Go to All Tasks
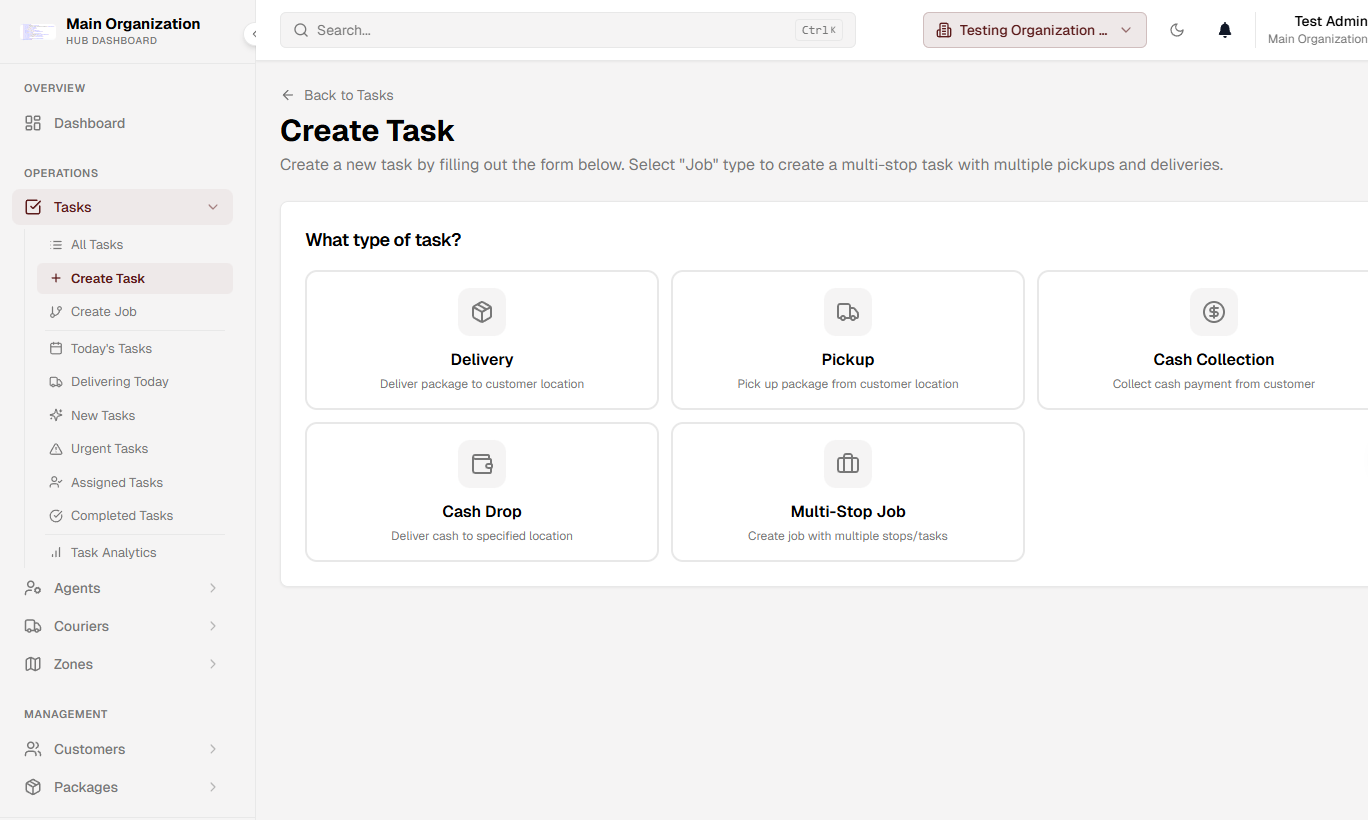The image size is (1368, 820). (x=135, y=245)
